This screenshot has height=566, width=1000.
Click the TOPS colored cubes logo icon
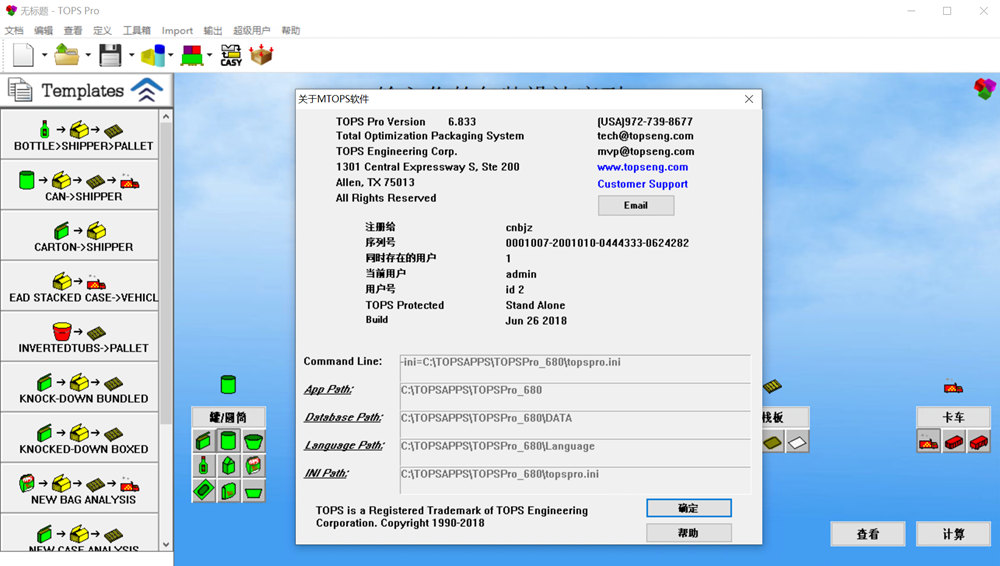(985, 89)
